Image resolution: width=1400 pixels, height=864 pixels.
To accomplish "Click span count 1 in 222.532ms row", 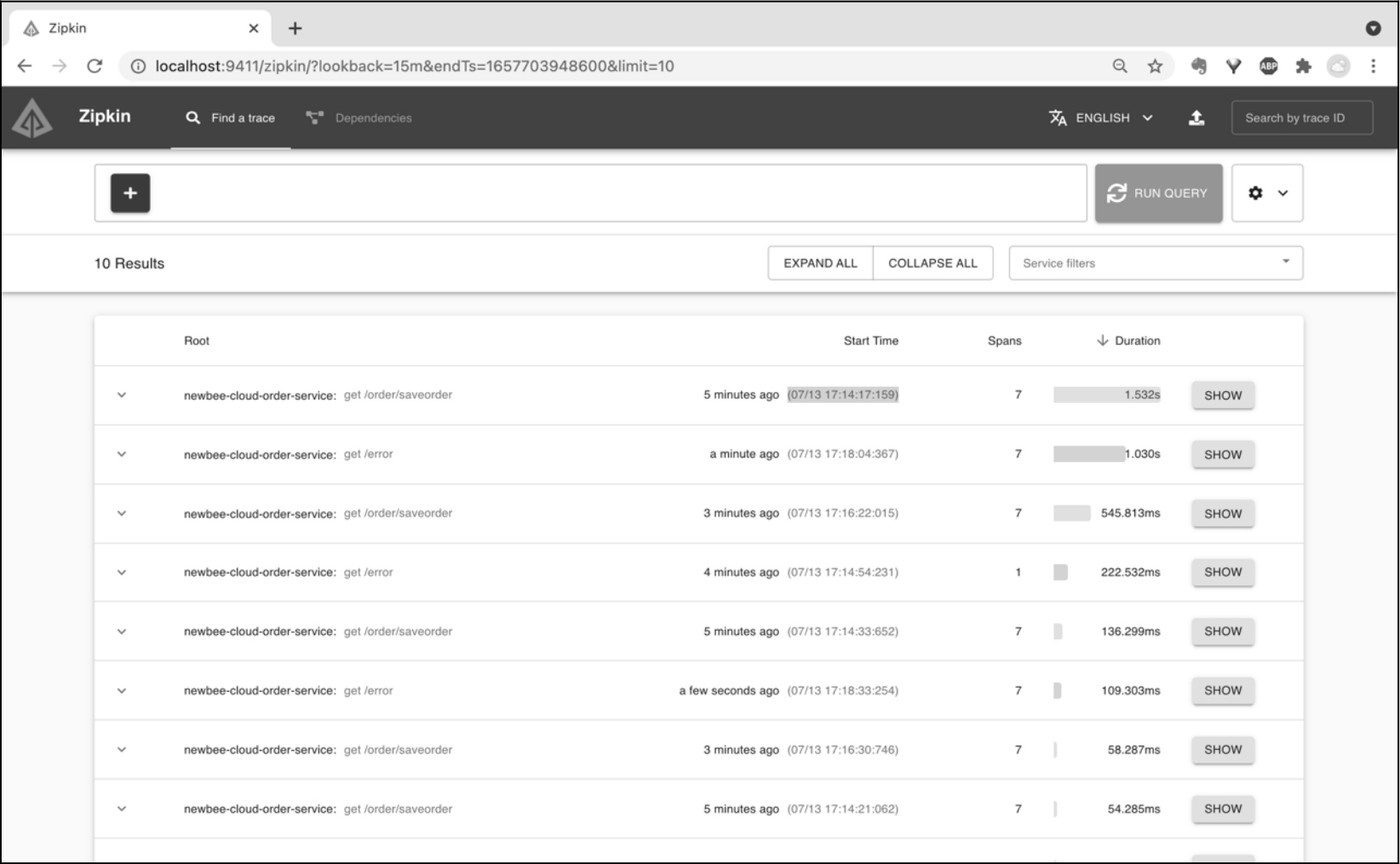I will (x=1018, y=573).
